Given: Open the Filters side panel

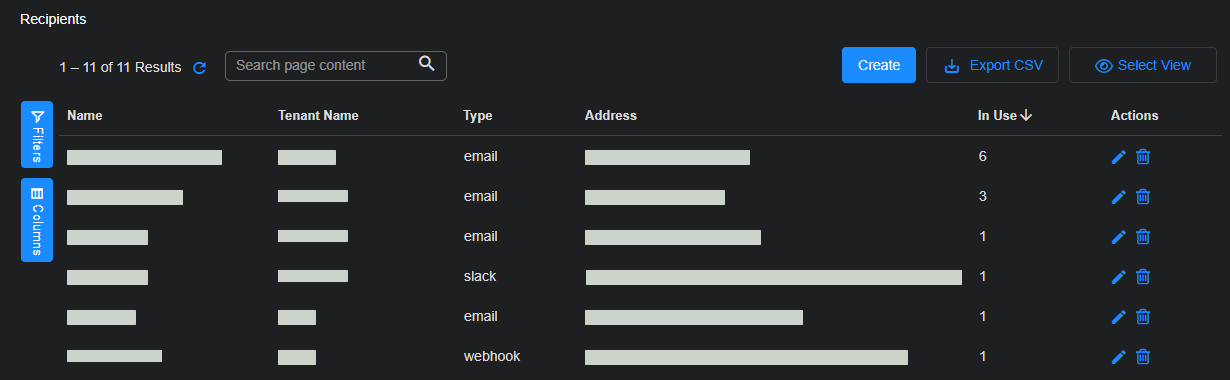Looking at the screenshot, I should pyautogui.click(x=37, y=134).
